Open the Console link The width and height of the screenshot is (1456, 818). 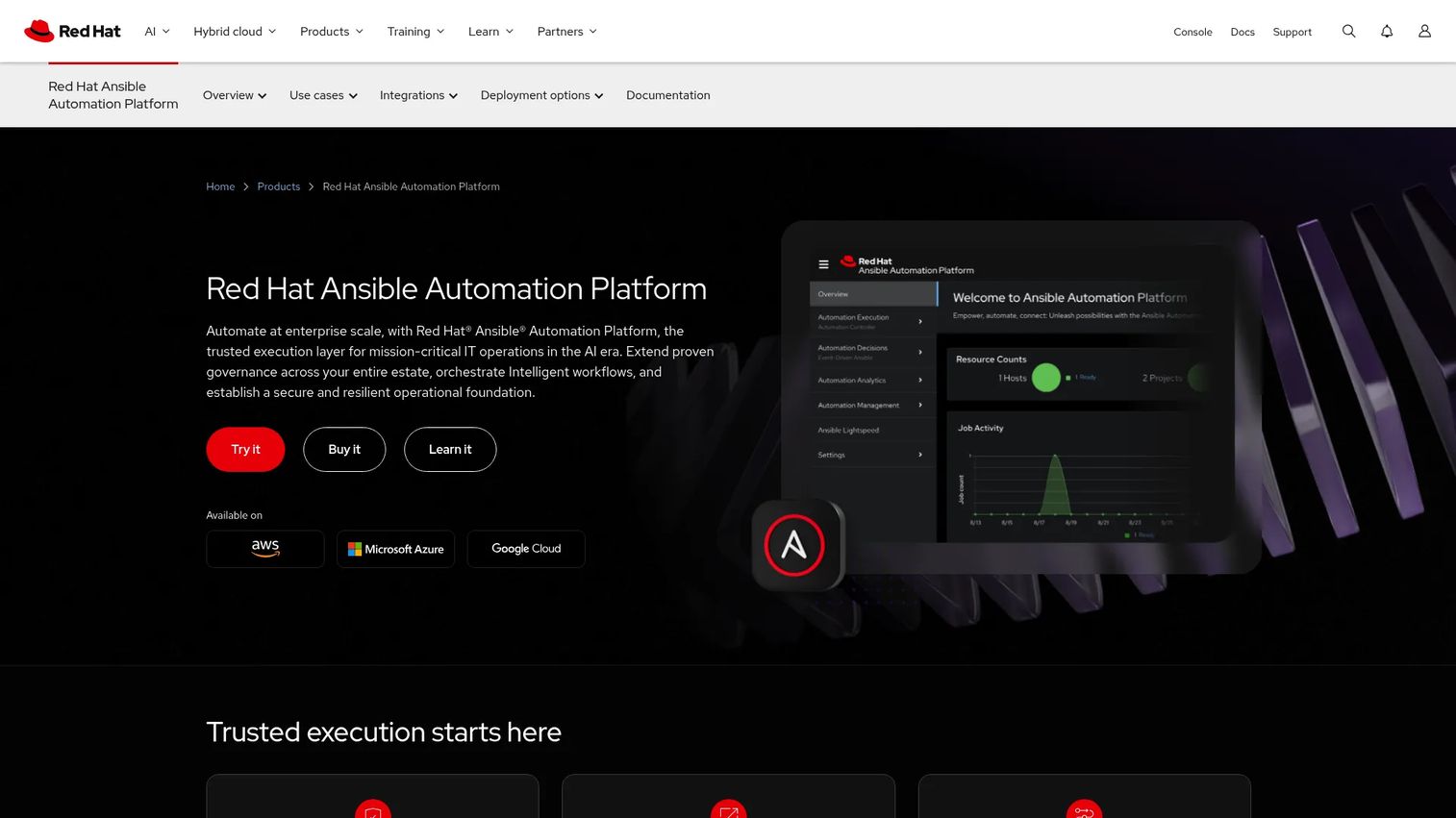pyautogui.click(x=1192, y=32)
